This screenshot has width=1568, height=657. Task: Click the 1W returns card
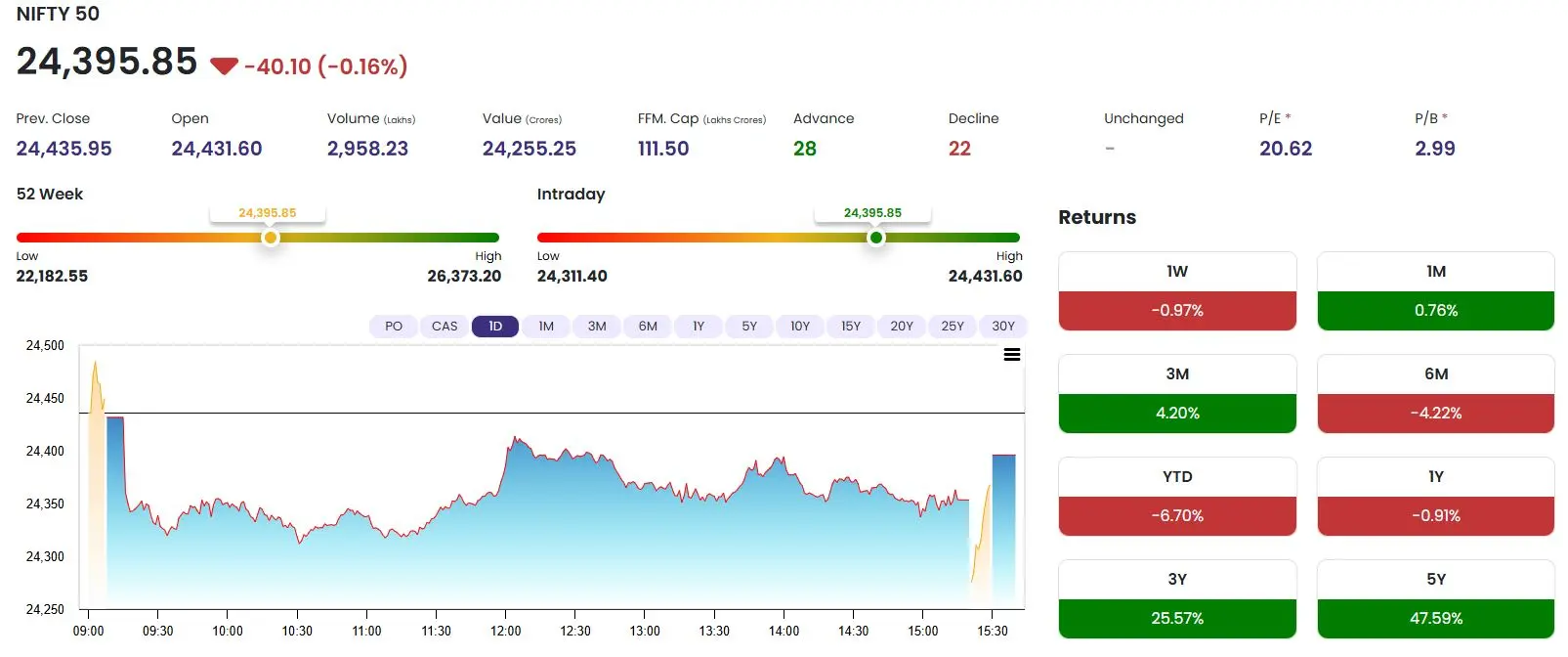click(1177, 291)
